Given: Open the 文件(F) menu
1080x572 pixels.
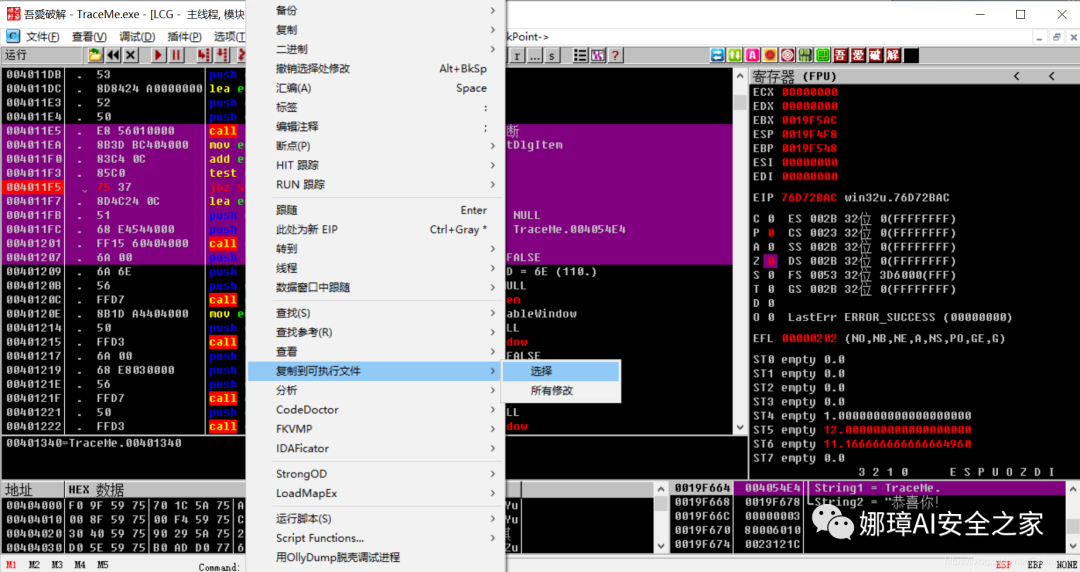Looking at the screenshot, I should tap(42, 37).
